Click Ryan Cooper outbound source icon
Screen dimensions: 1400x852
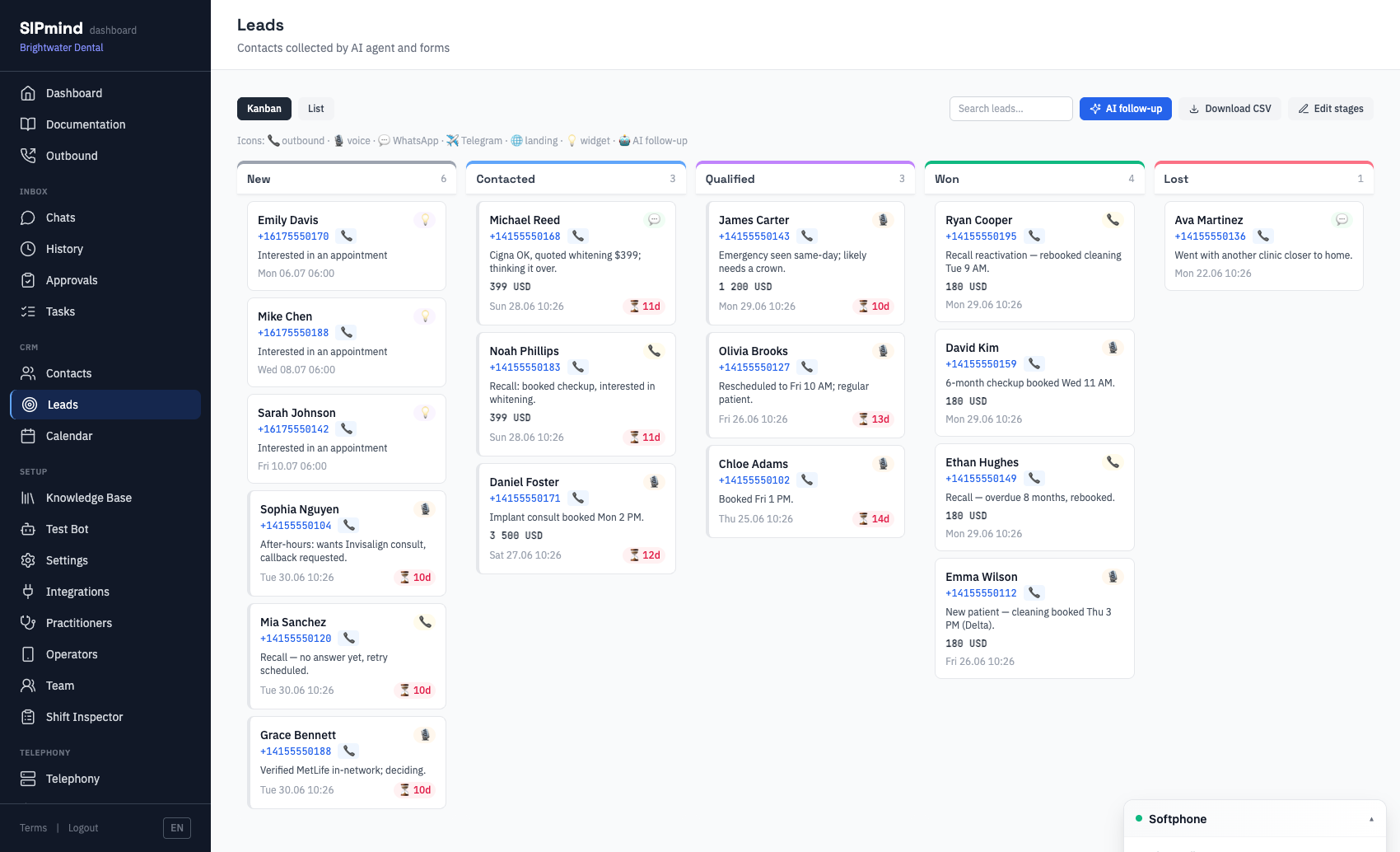coord(1113,220)
